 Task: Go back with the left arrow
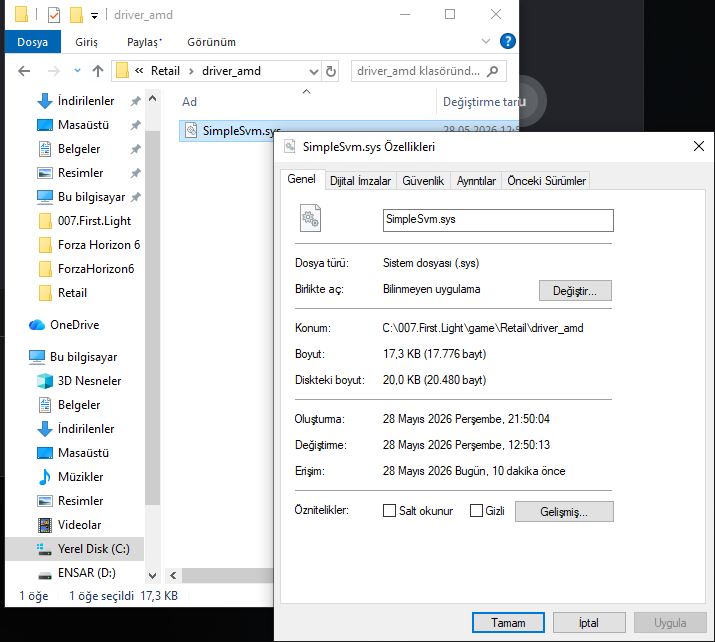[24, 71]
